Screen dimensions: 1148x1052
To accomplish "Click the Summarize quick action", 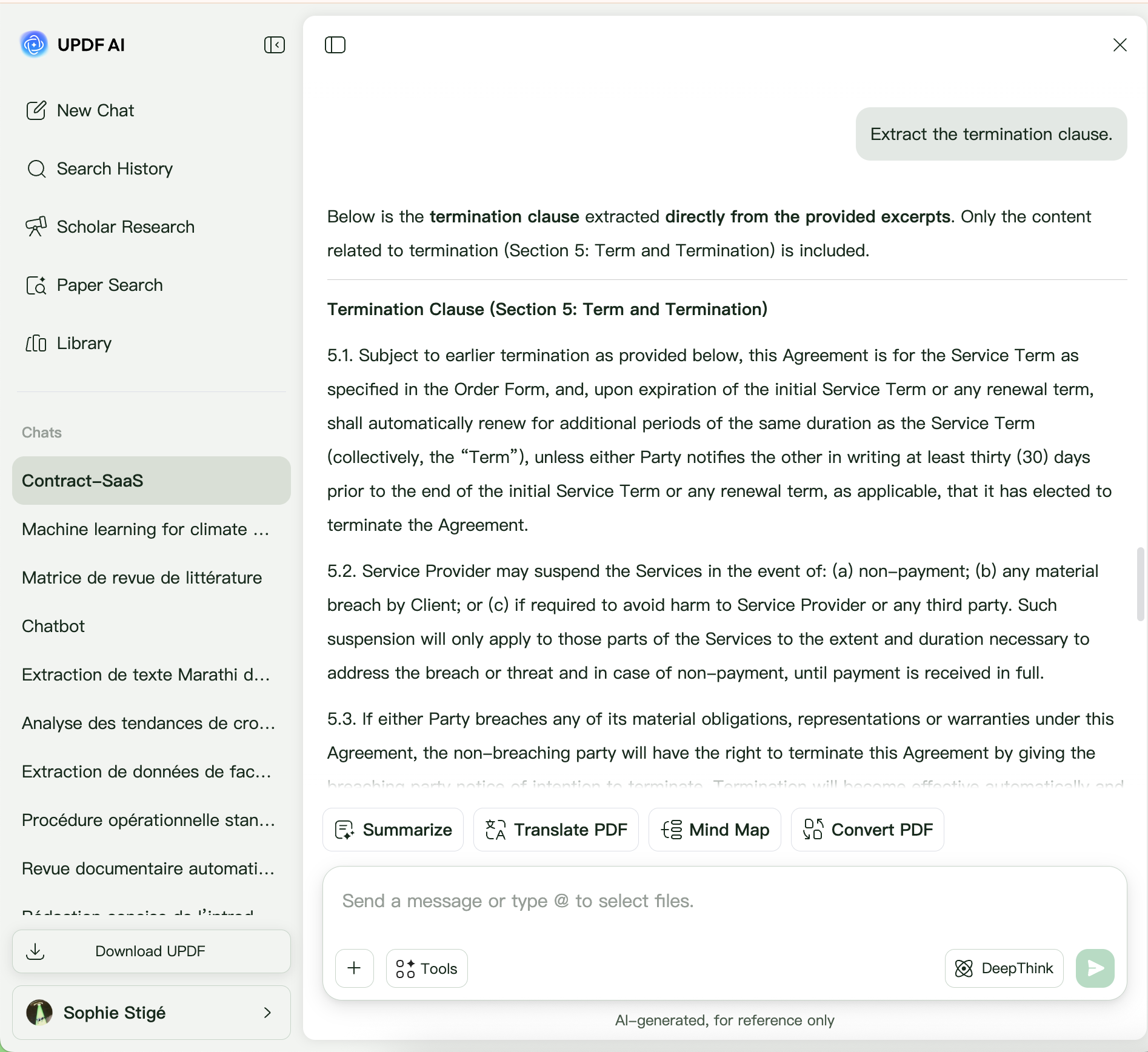I will pos(393,830).
